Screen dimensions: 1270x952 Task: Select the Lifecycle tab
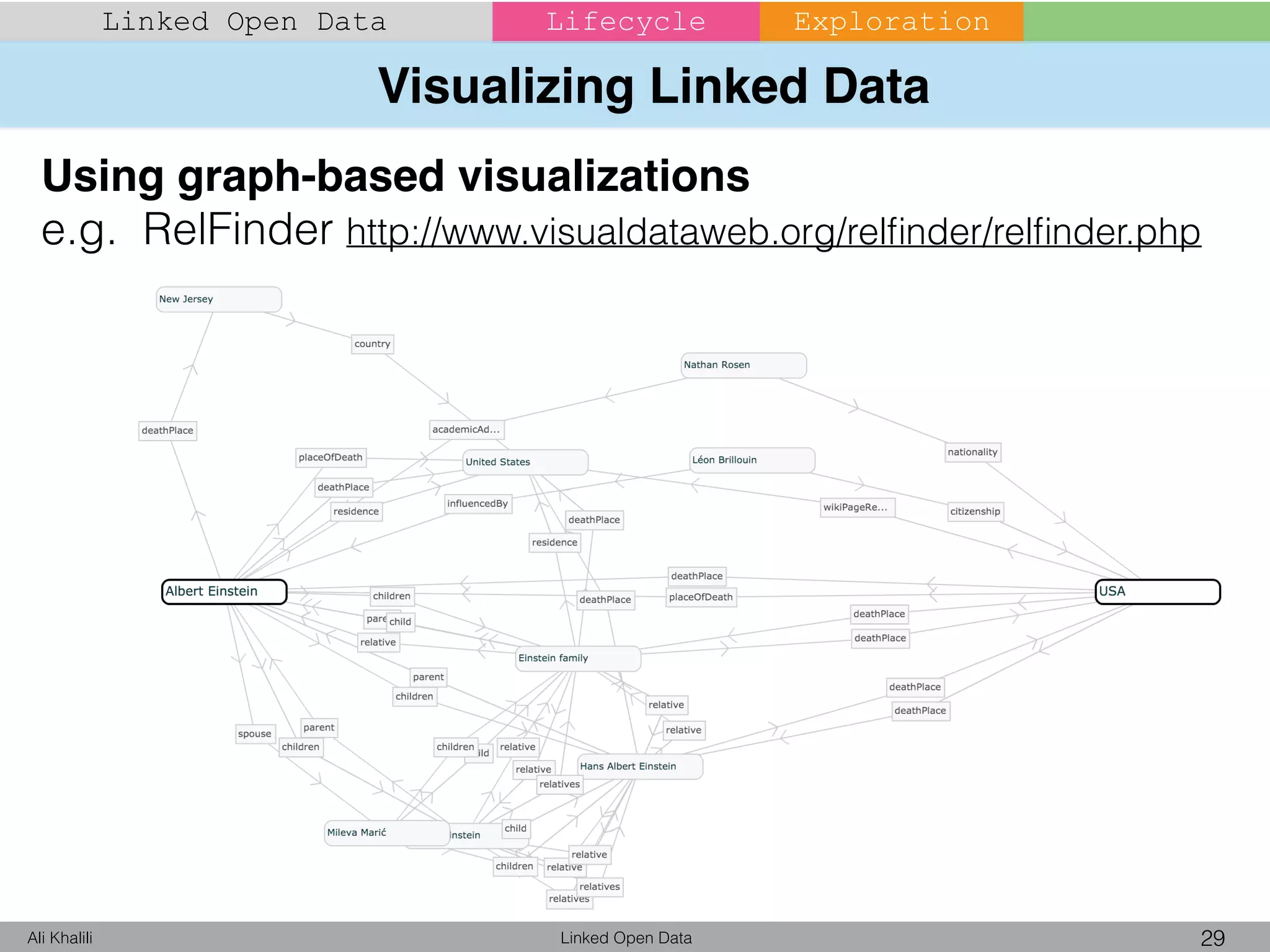[626, 22]
